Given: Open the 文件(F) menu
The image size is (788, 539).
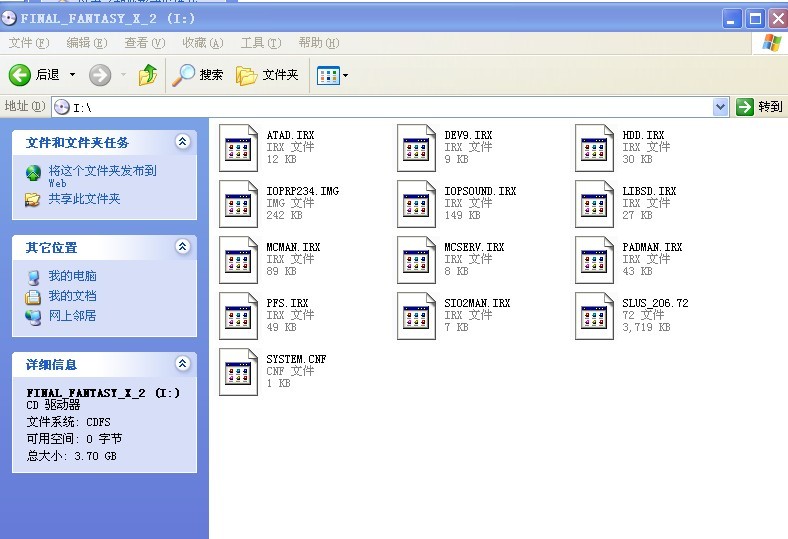Looking at the screenshot, I should coord(29,43).
